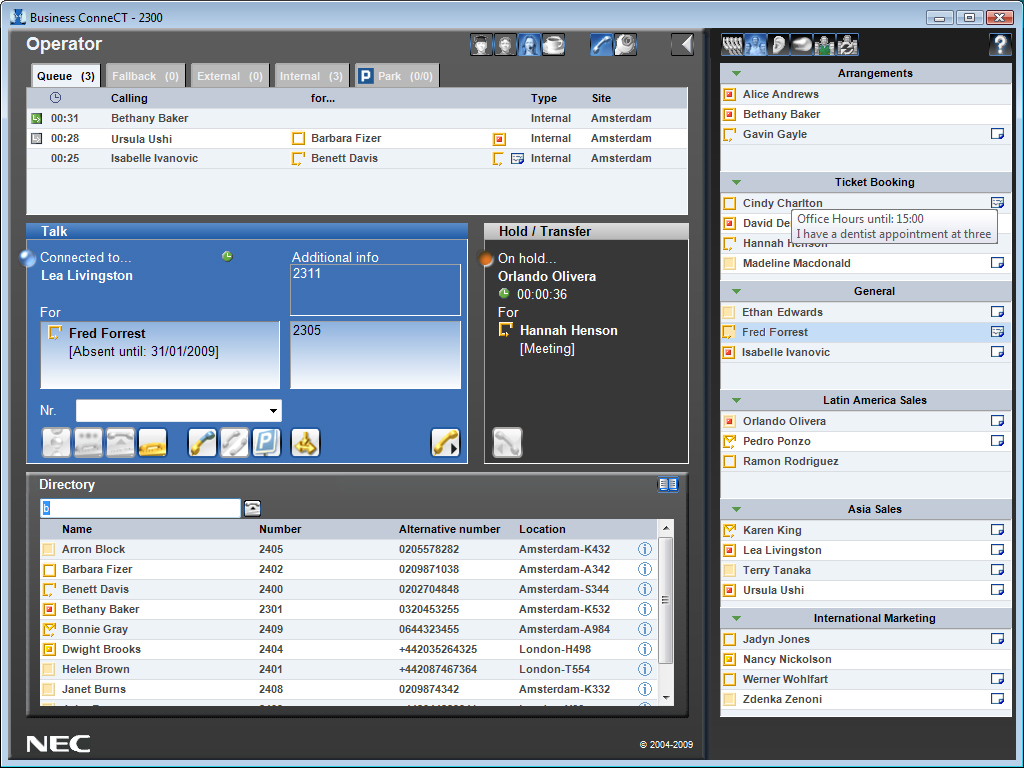Image resolution: width=1024 pixels, height=768 pixels.
Task: Click the person with green shirt icon
Action: [824, 44]
